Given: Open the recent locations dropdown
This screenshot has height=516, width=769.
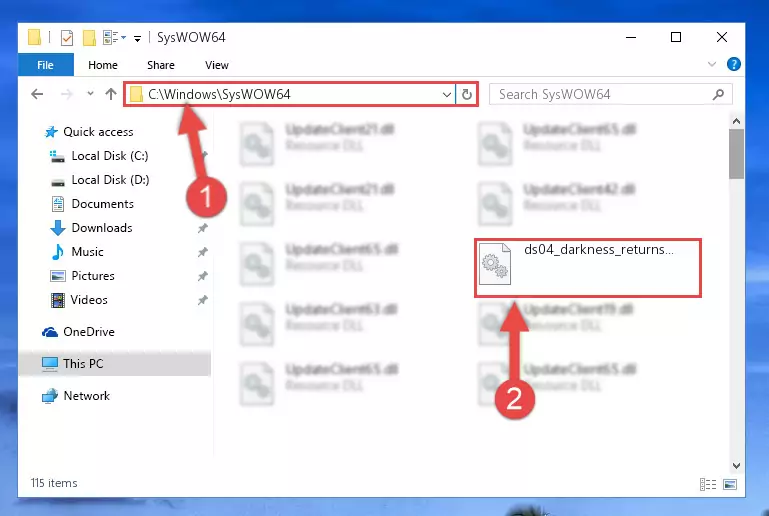Looking at the screenshot, I should [x=90, y=93].
